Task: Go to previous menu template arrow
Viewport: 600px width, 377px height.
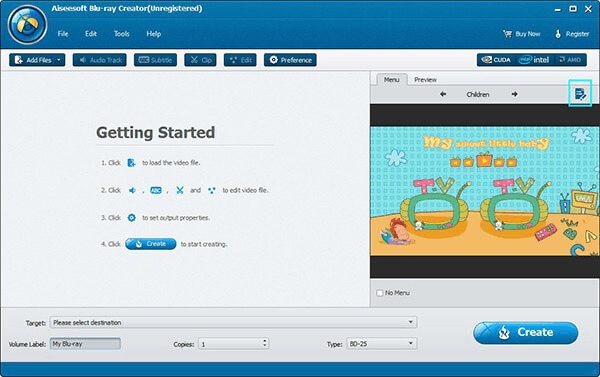Action: click(443, 94)
